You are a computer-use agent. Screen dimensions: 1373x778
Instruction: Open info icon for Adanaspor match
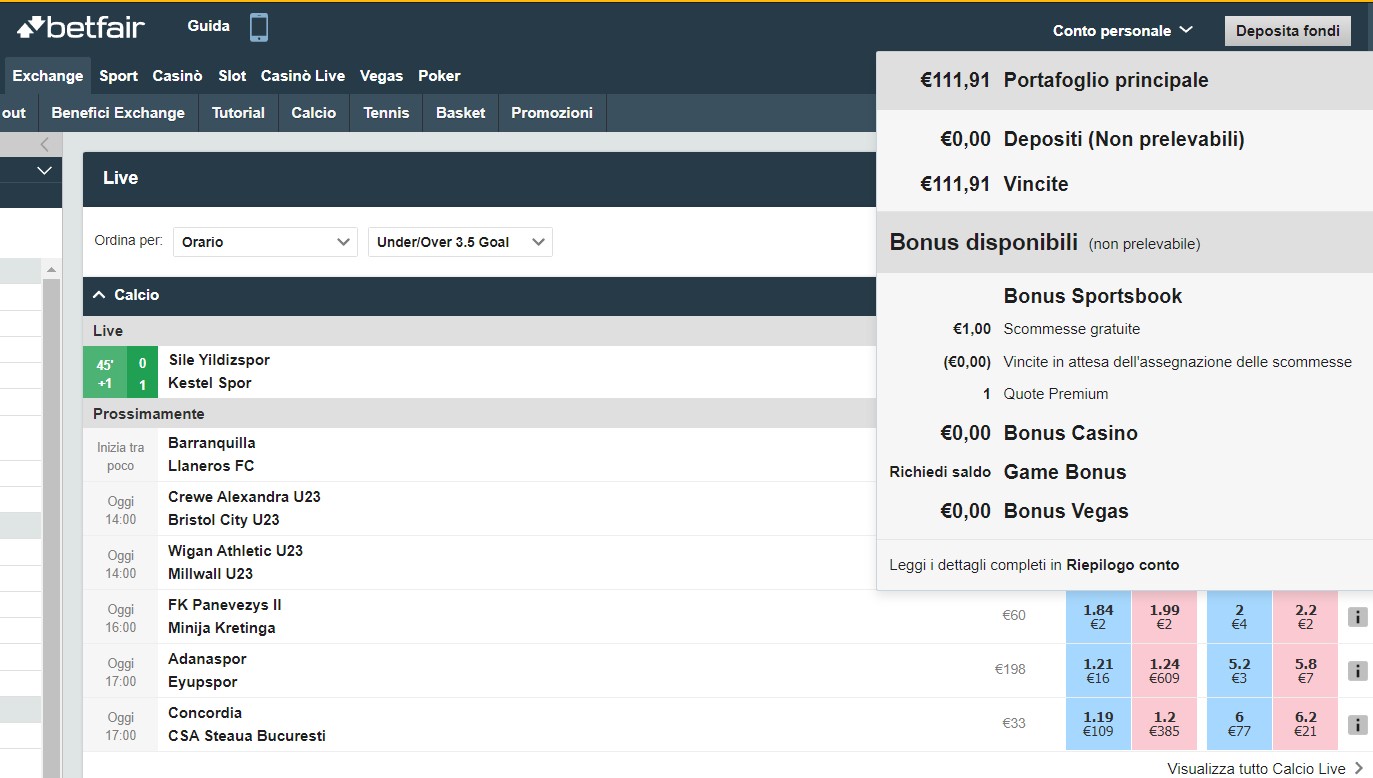click(1357, 671)
